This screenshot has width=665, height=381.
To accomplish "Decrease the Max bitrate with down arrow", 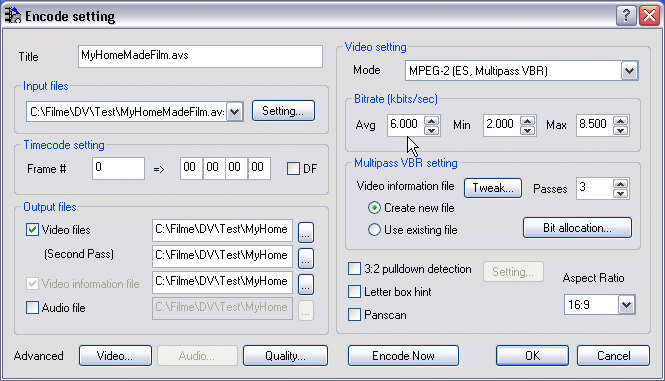I will 620,130.
